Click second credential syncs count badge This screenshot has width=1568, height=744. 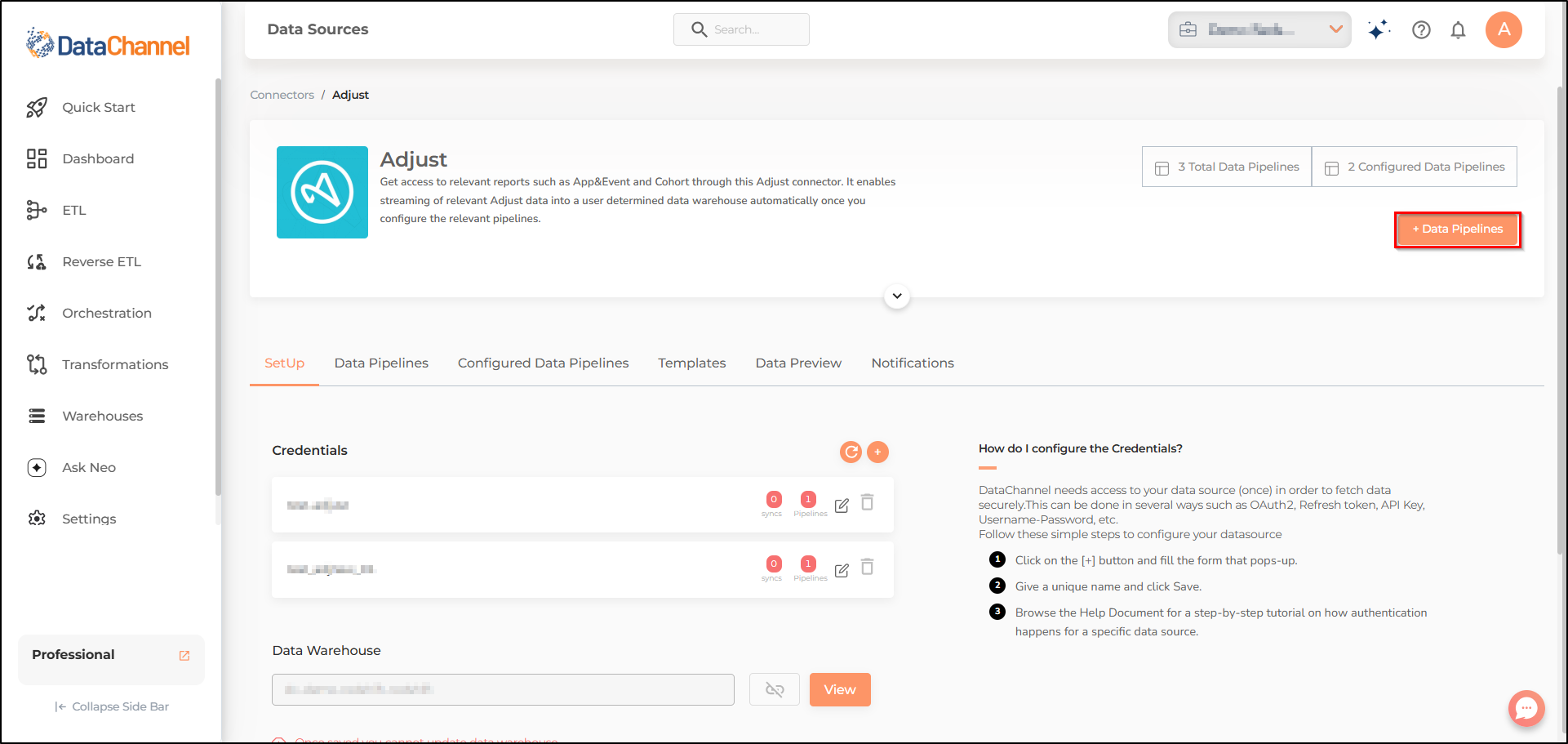(x=774, y=564)
